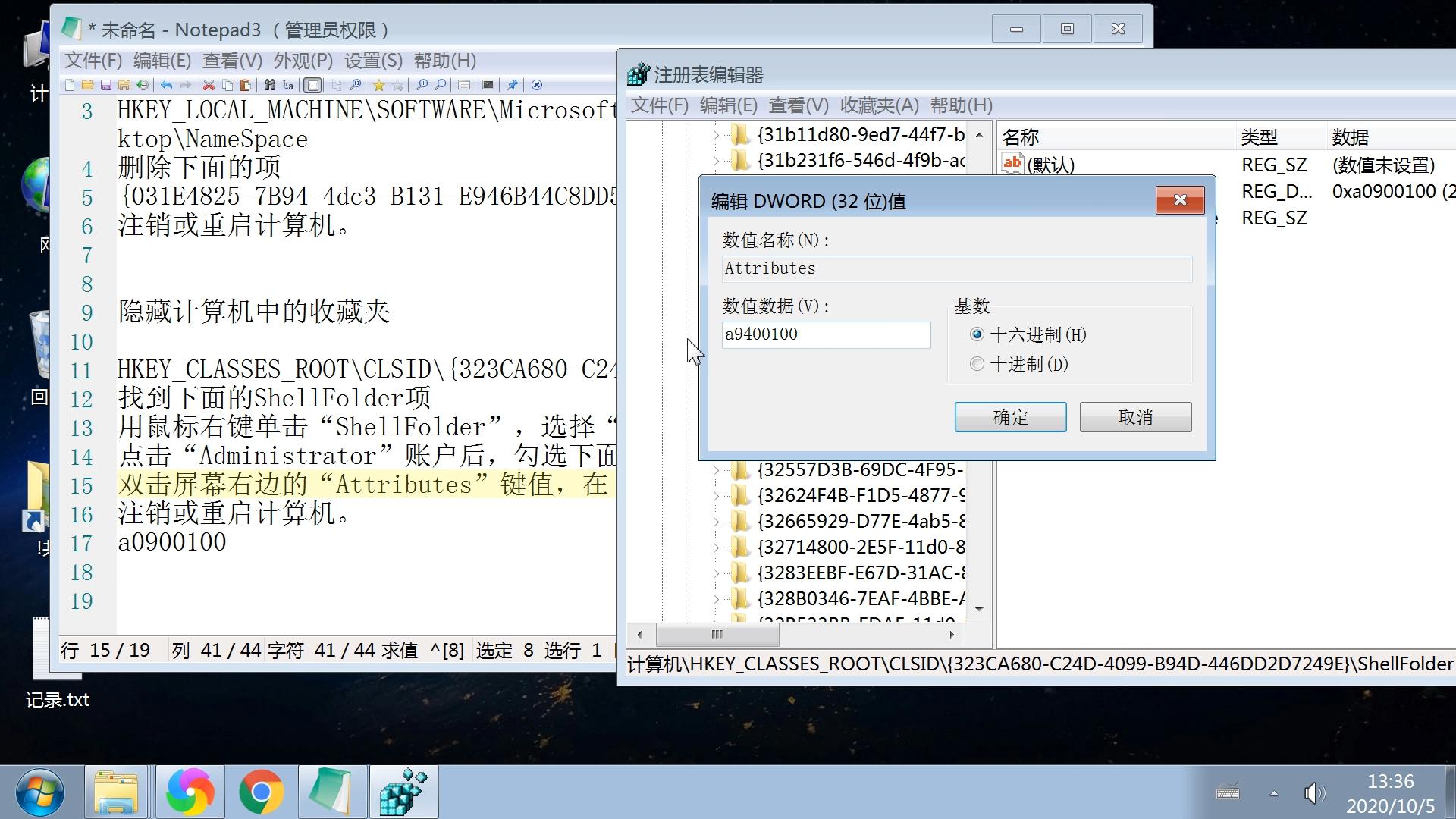The width and height of the screenshot is (1456, 819).
Task: Open the Replace tool icon
Action: pyautogui.click(x=288, y=85)
